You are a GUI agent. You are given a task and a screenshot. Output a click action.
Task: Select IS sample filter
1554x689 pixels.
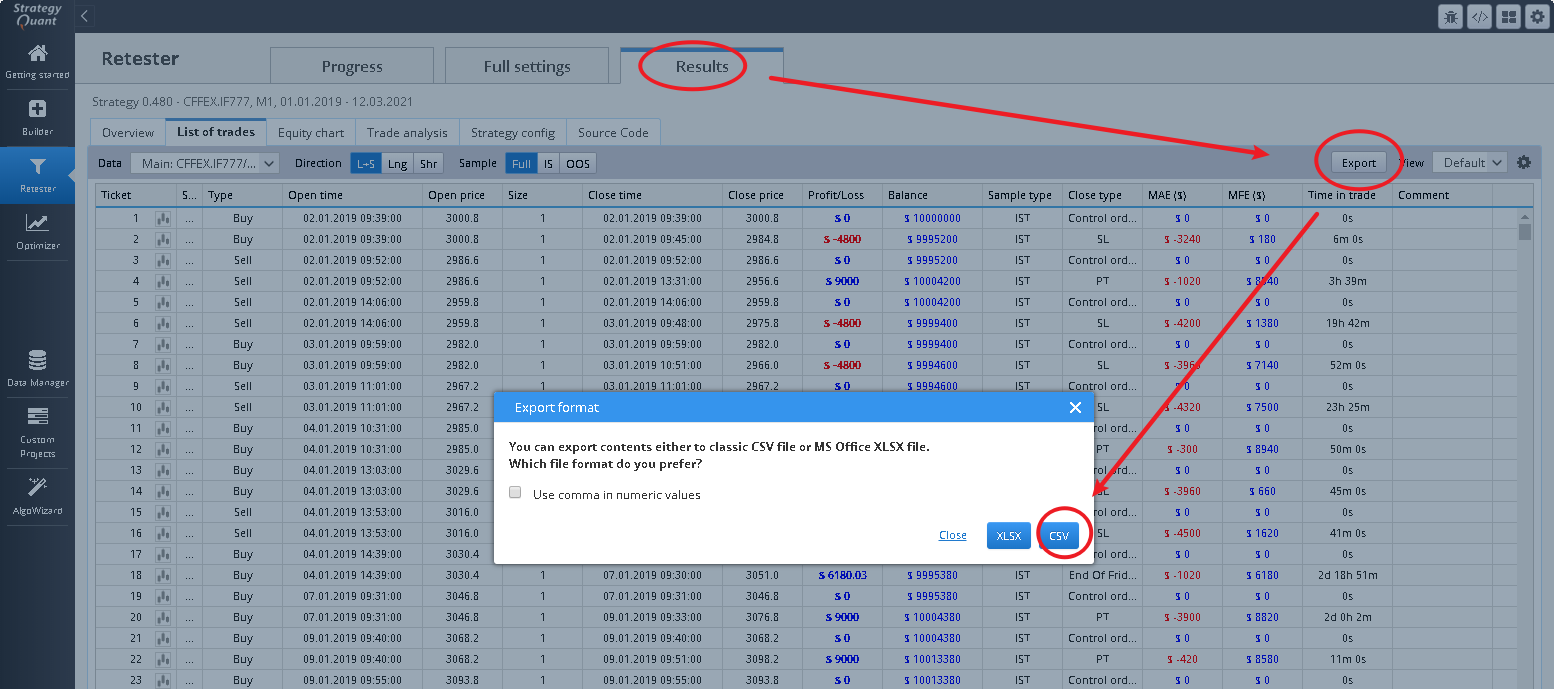[x=548, y=164]
